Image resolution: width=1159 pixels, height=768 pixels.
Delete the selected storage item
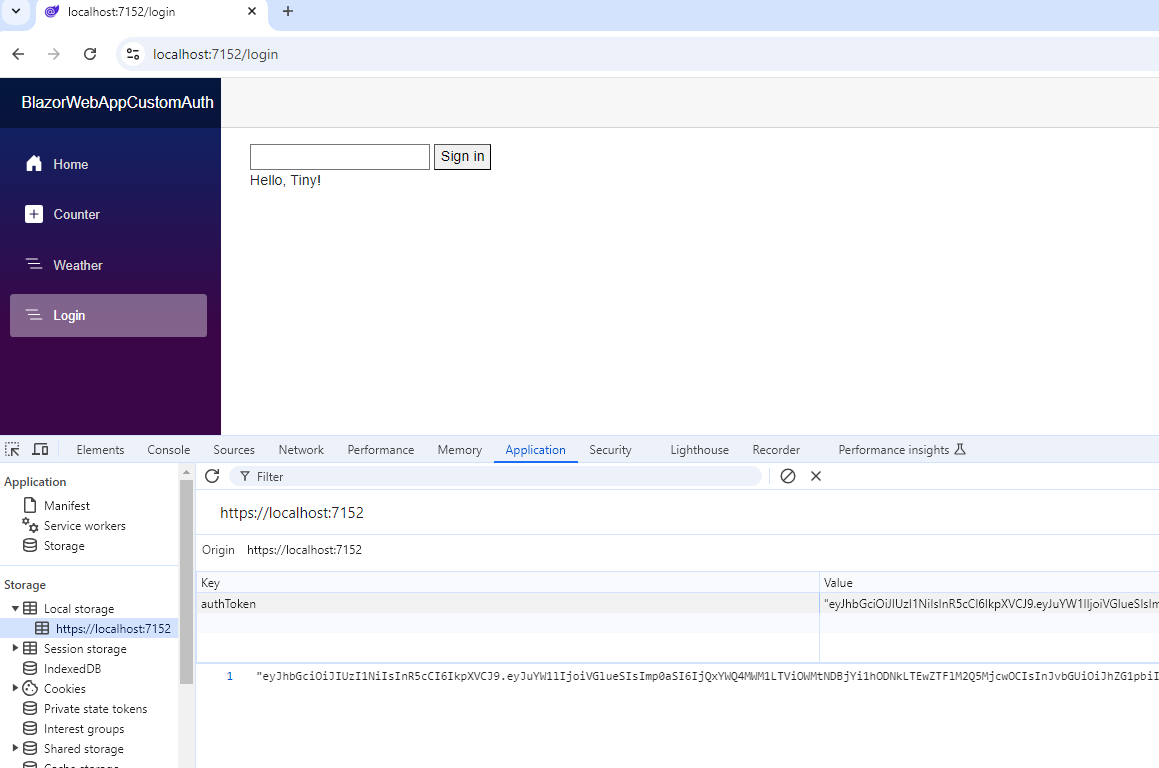816,476
